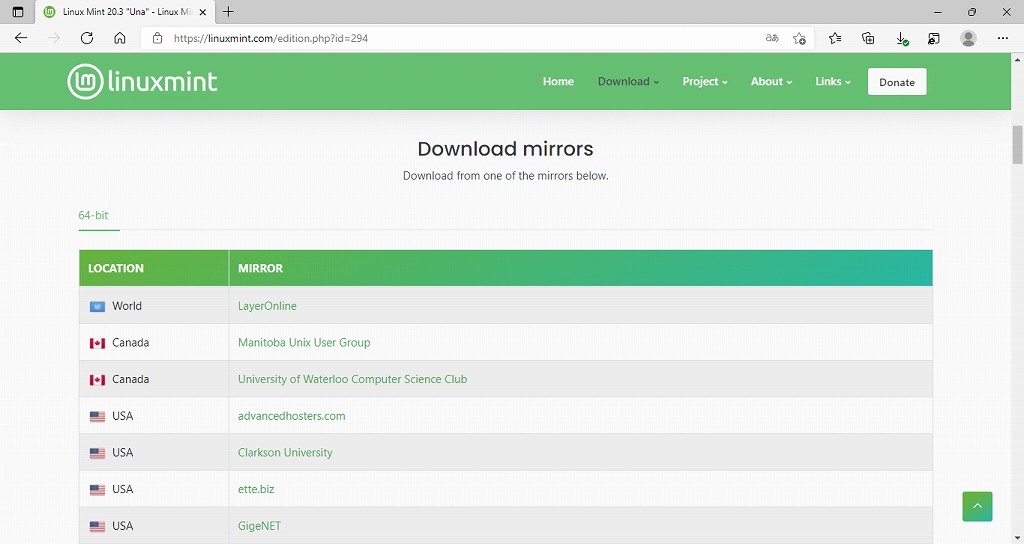The width and height of the screenshot is (1024, 544).
Task: Expand the Project navigation dropdown
Action: click(x=705, y=82)
